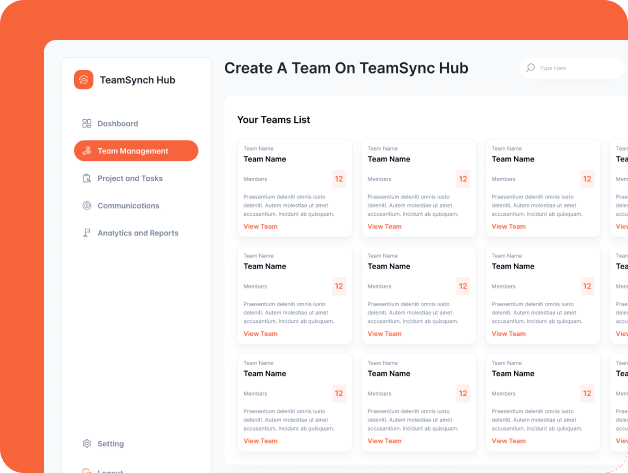Click the 12 members badge in bottom-row third card
628x473 pixels.
pyautogui.click(x=588, y=393)
